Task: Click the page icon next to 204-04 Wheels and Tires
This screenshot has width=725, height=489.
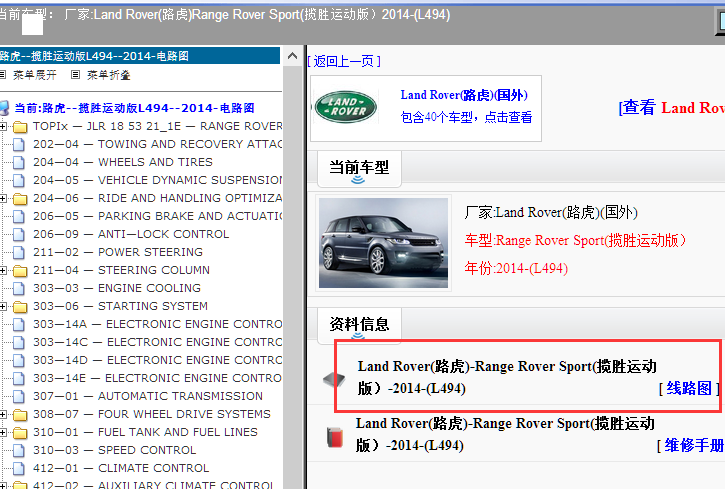Action: (x=19, y=163)
